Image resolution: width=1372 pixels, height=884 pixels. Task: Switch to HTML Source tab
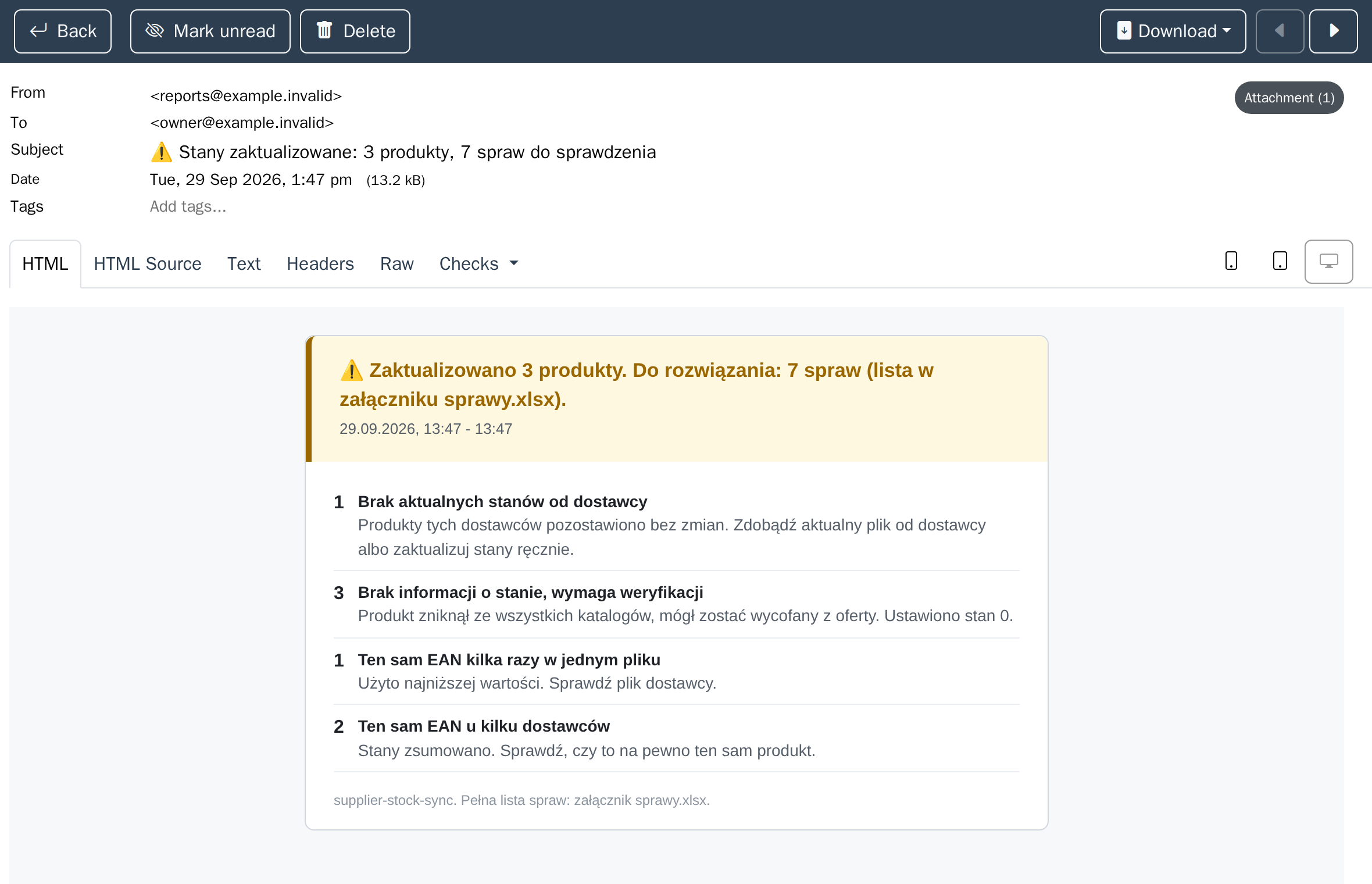tap(148, 264)
